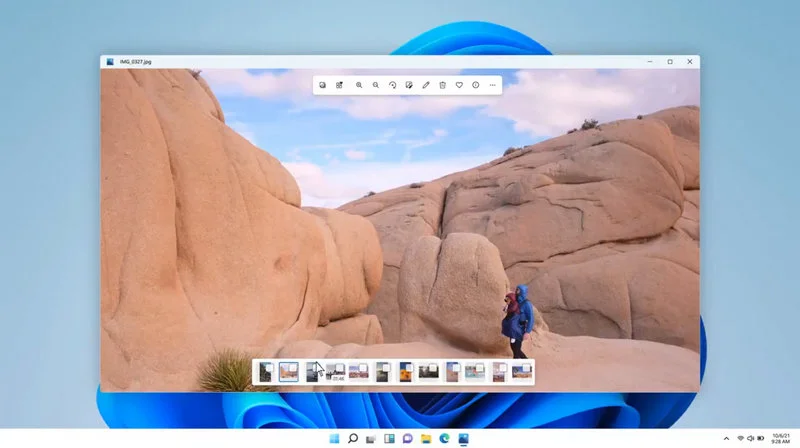
Task: Click the battery icon in the system tray
Action: click(761, 439)
